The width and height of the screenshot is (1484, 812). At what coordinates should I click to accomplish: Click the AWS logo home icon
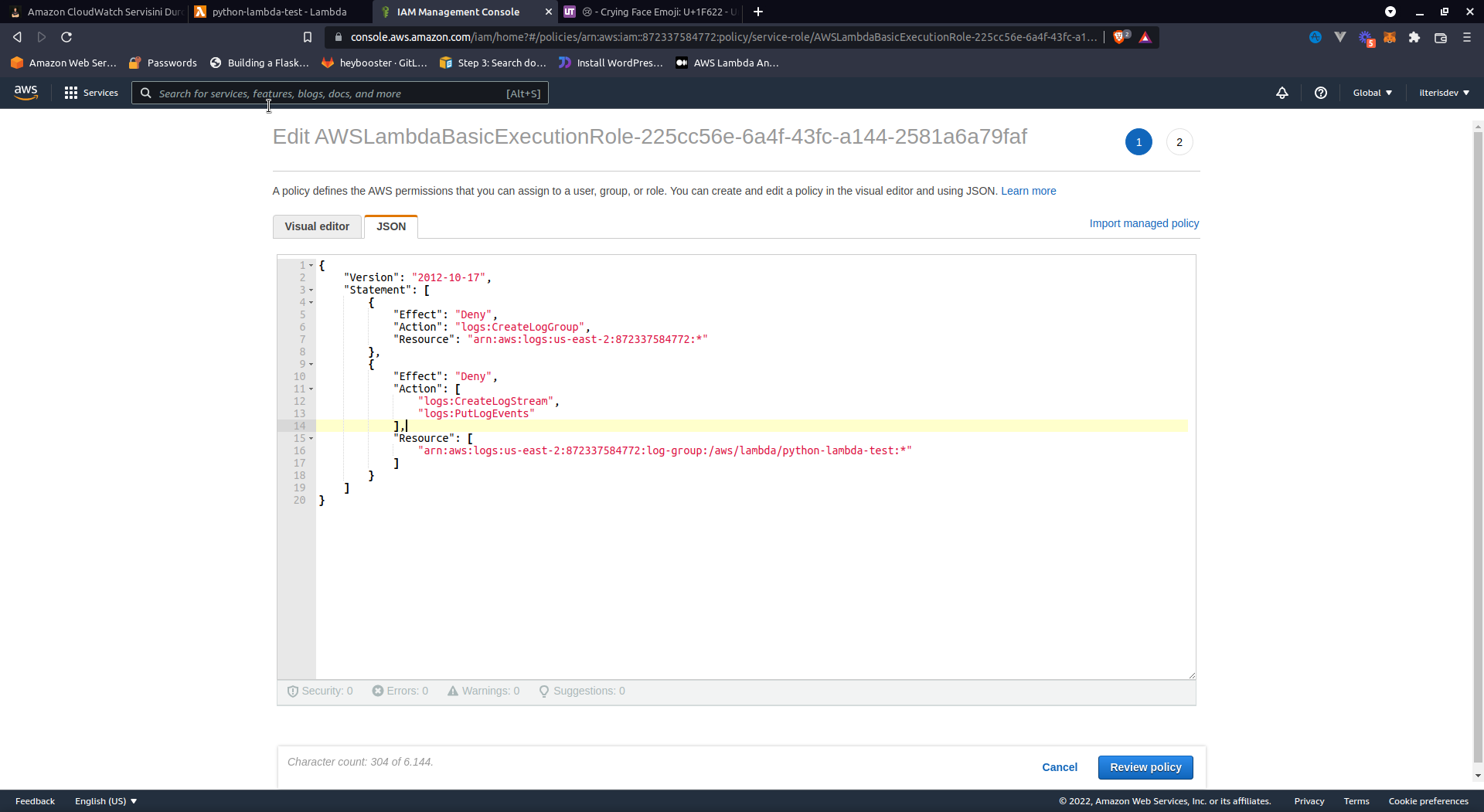(26, 92)
